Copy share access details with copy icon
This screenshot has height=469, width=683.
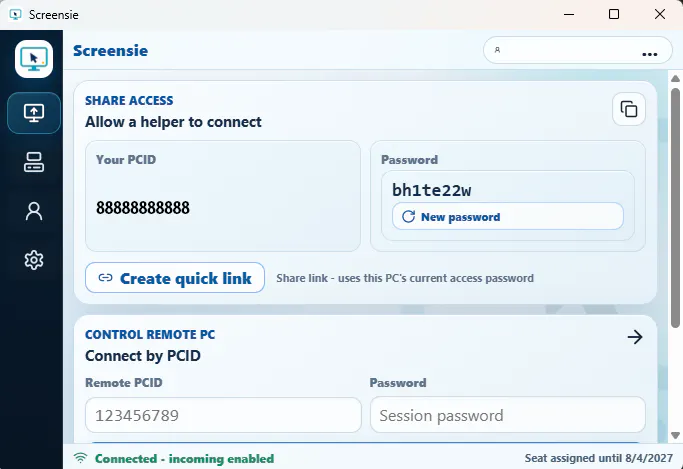629,109
